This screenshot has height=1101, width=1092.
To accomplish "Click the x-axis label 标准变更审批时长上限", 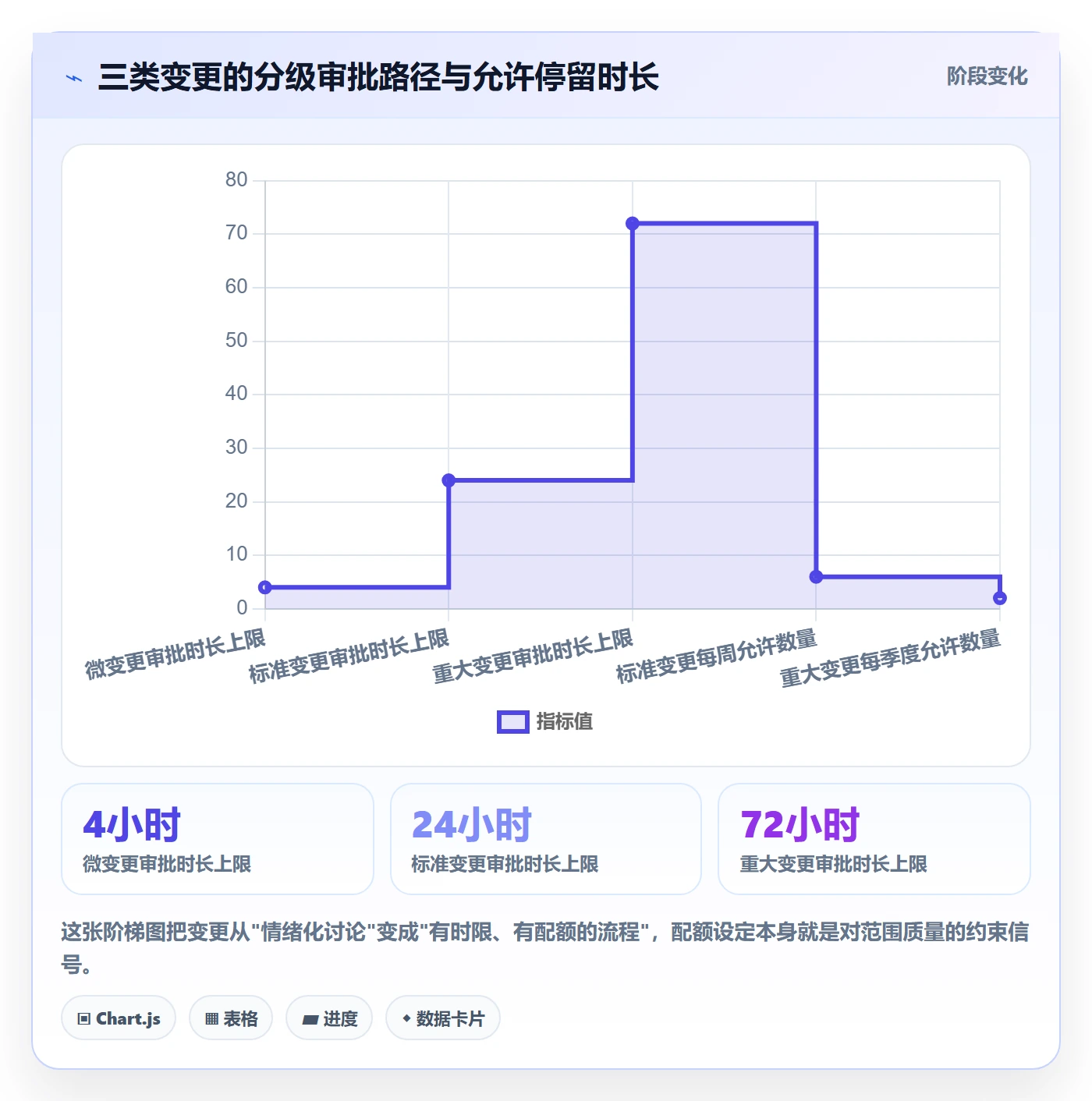I will click(x=349, y=656).
